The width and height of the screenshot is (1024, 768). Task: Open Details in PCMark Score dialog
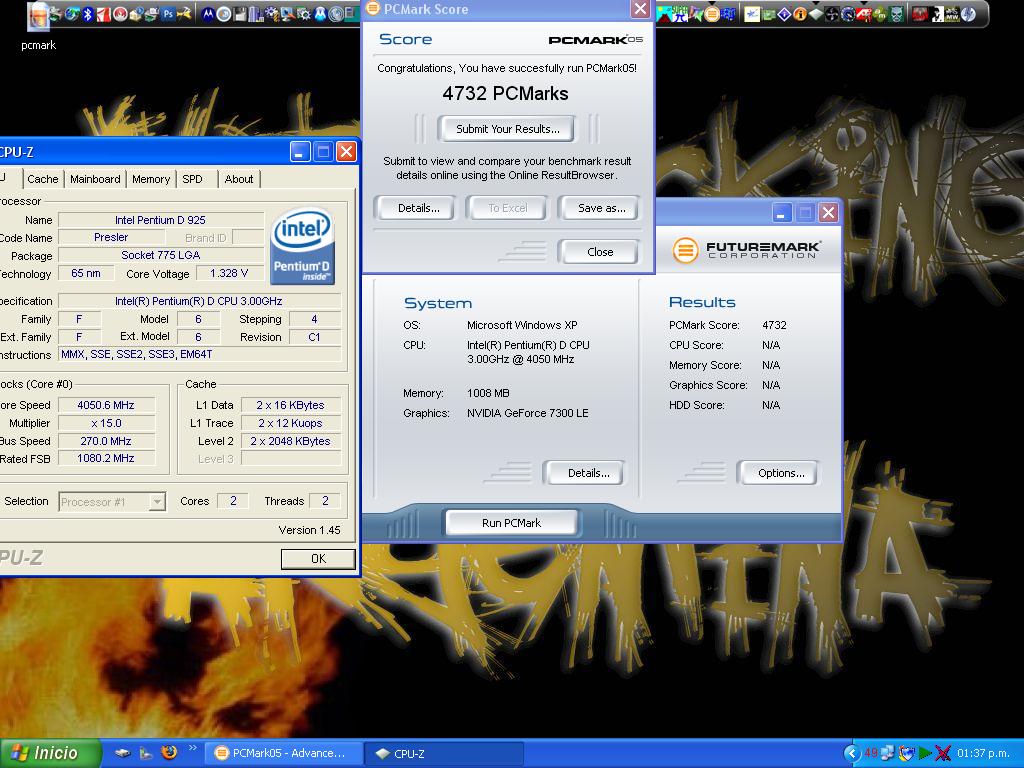[x=418, y=208]
